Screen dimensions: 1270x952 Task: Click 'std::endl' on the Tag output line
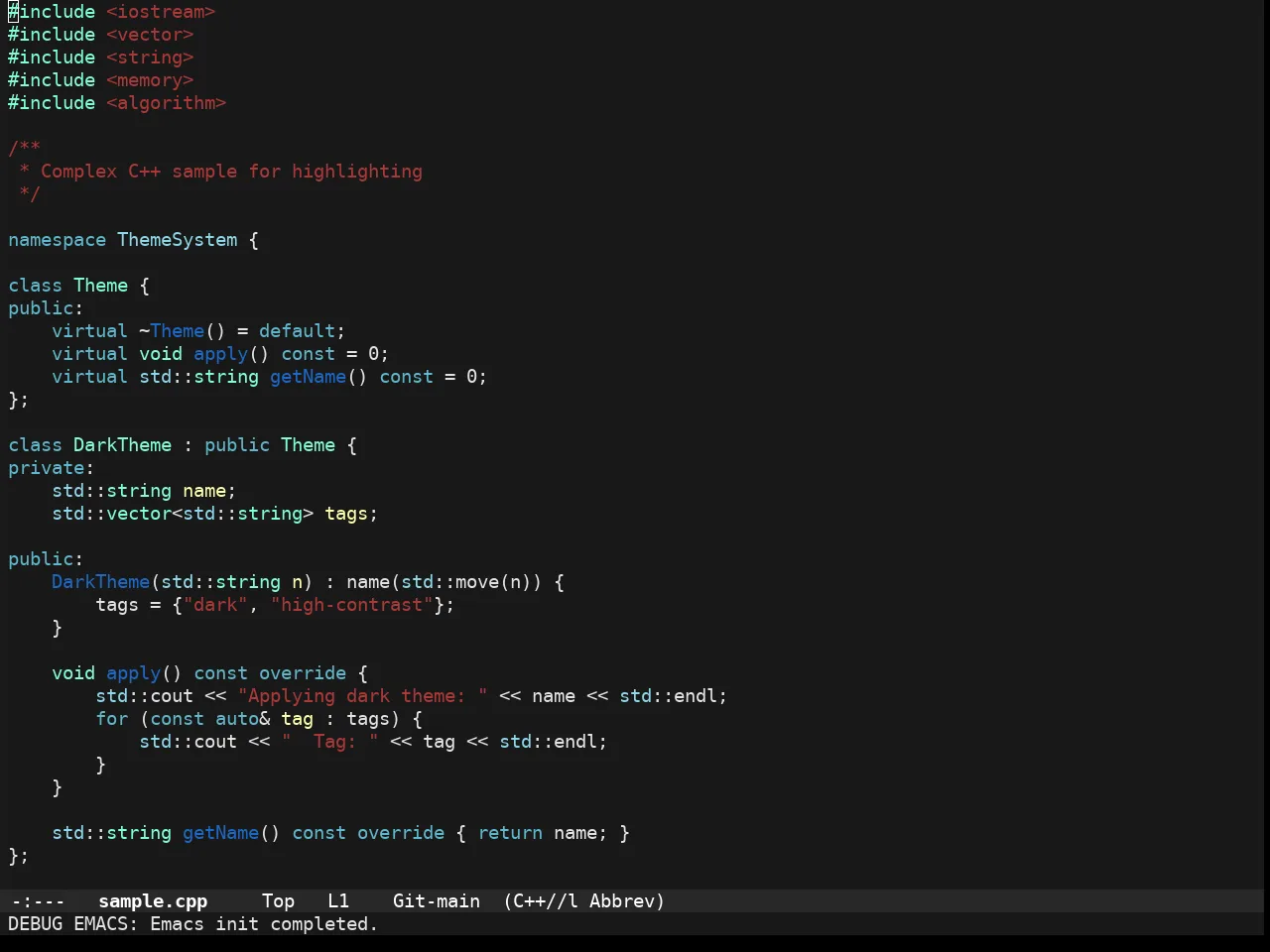548,742
